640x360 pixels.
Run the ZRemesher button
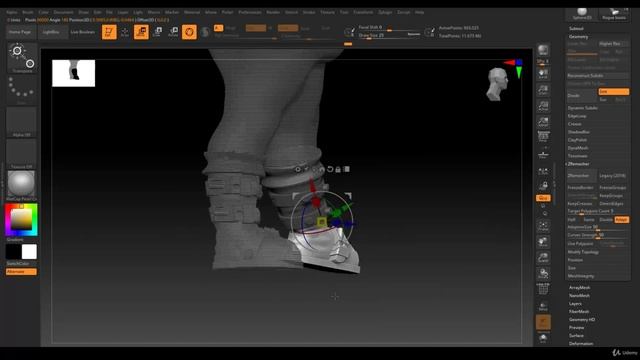tap(582, 176)
